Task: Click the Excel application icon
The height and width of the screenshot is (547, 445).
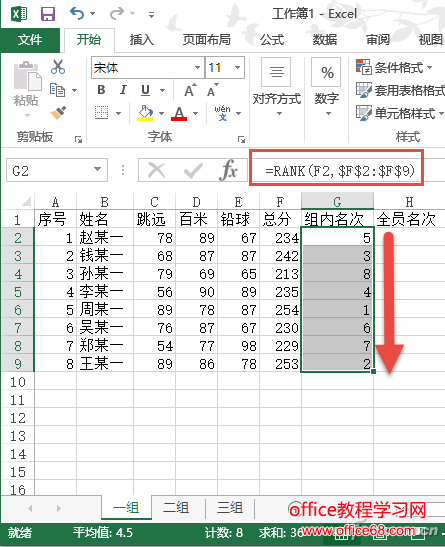Action: point(19,14)
